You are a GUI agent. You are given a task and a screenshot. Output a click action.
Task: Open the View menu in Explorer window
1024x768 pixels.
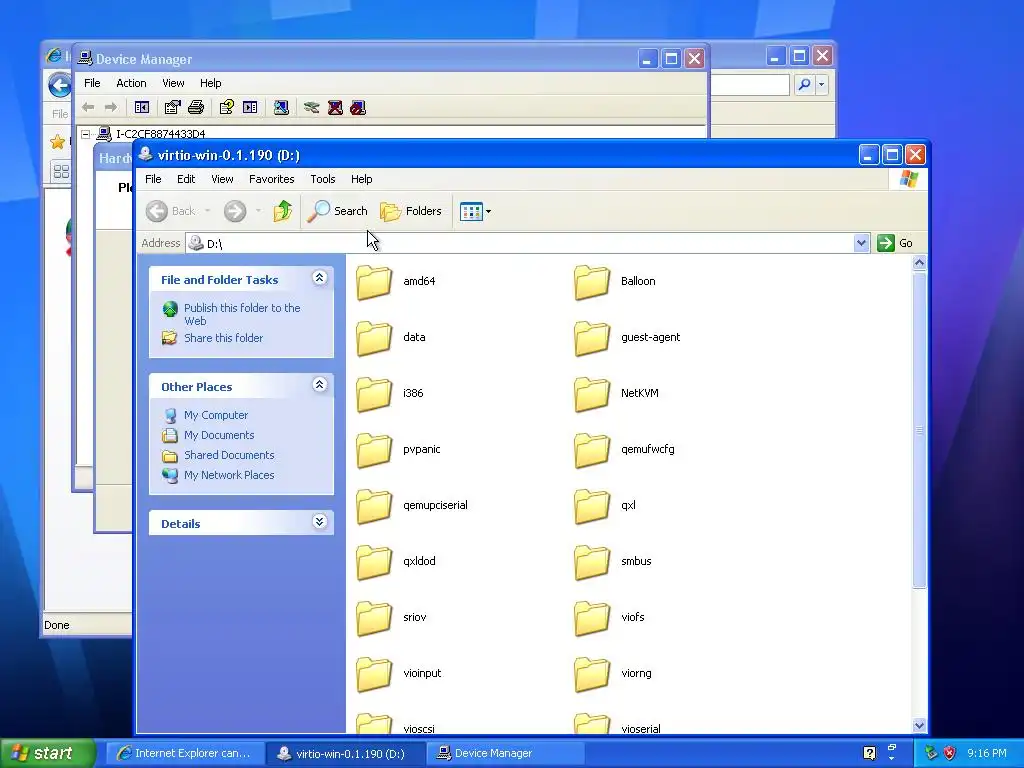[222, 179]
